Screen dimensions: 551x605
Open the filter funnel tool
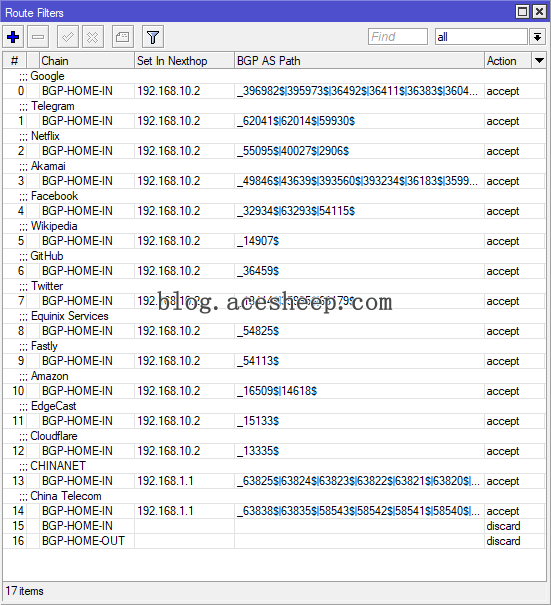(153, 37)
